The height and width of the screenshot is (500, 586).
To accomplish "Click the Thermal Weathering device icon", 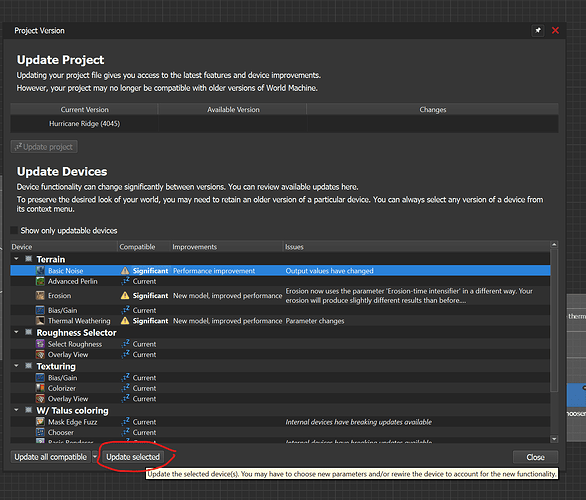I will [40, 321].
